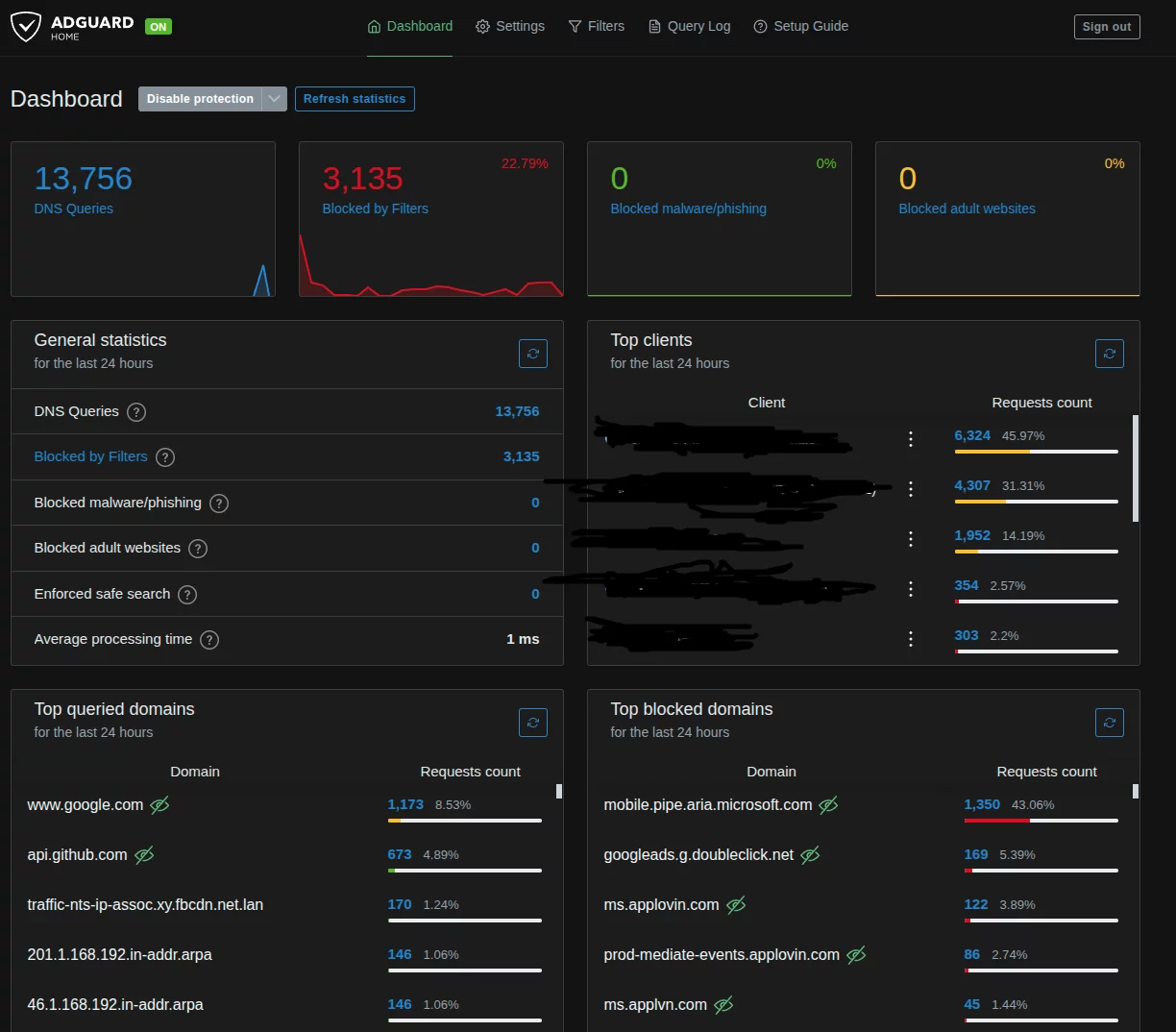The width and height of the screenshot is (1176, 1032).
Task: Open options menu for the 6,324 requests client
Action: (911, 439)
